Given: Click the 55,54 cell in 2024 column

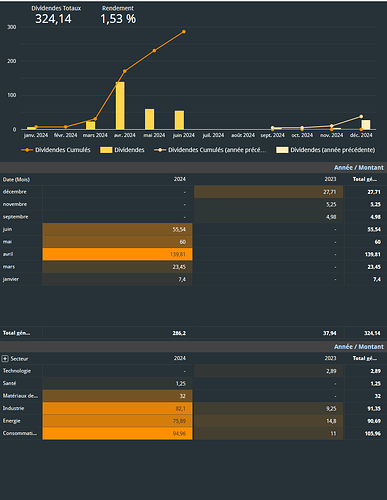Looking at the screenshot, I should click(x=117, y=229).
